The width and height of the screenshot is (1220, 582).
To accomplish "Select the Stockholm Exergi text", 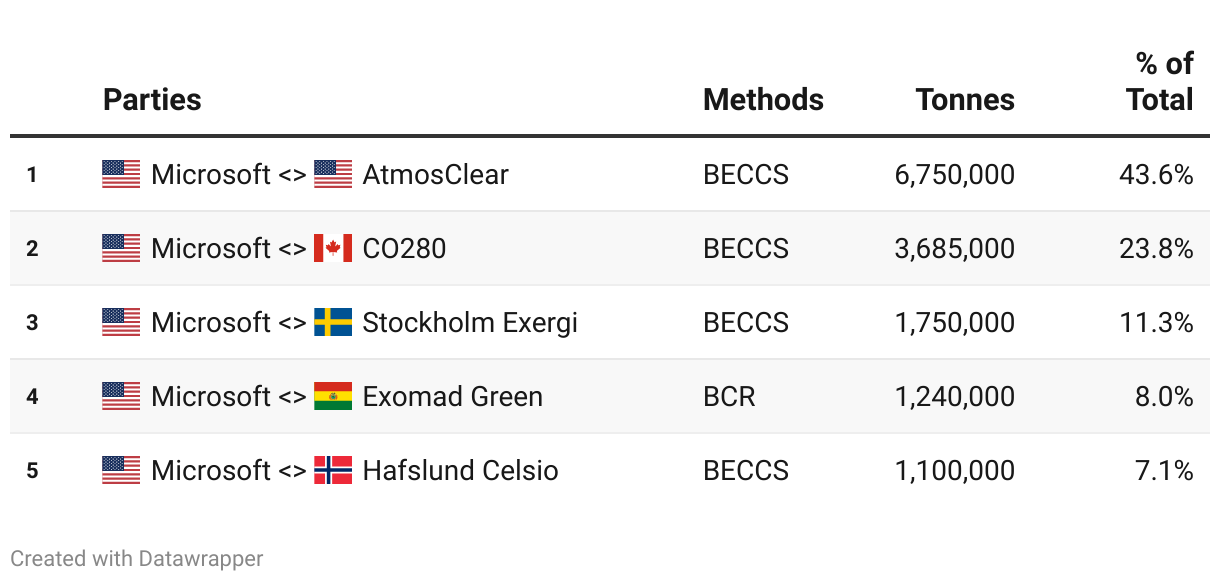I will [470, 322].
